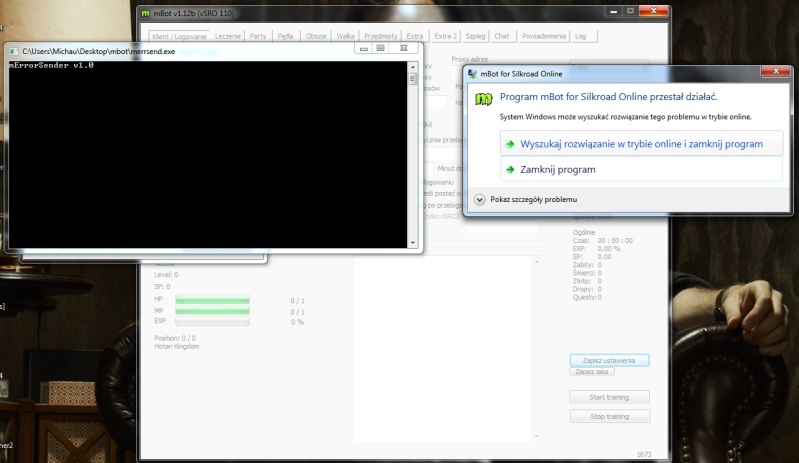Open the Obszar tab

pyautogui.click(x=316, y=36)
